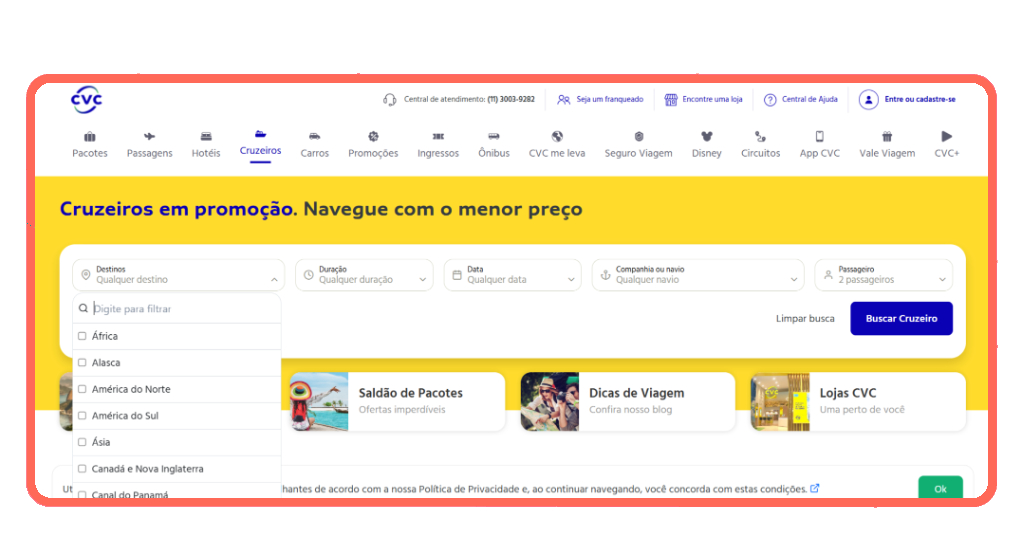The height and width of the screenshot is (536, 1024).
Task: Collapse the Destinos dropdown
Action: [178, 275]
